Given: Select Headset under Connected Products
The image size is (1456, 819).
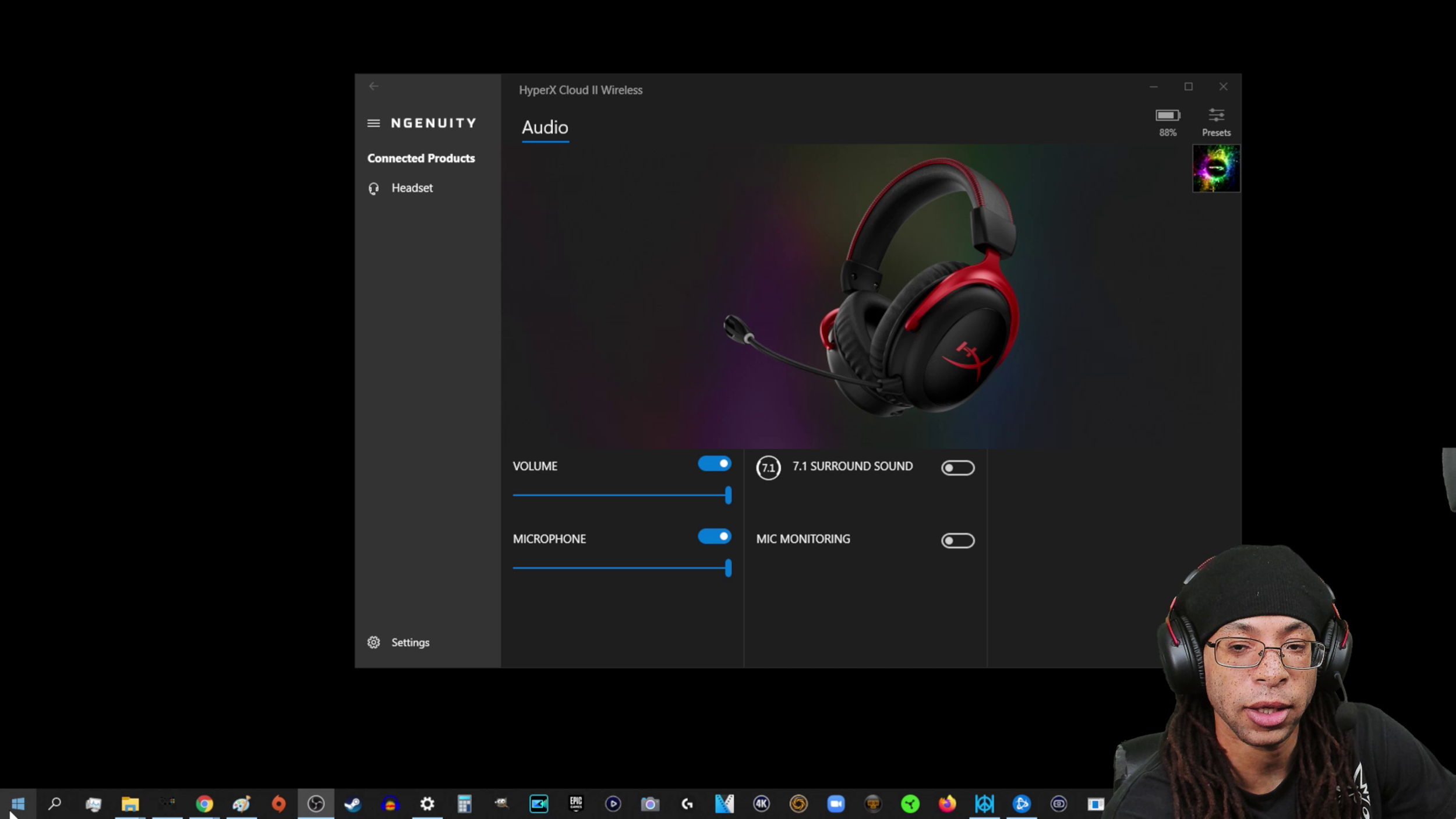Looking at the screenshot, I should [412, 188].
